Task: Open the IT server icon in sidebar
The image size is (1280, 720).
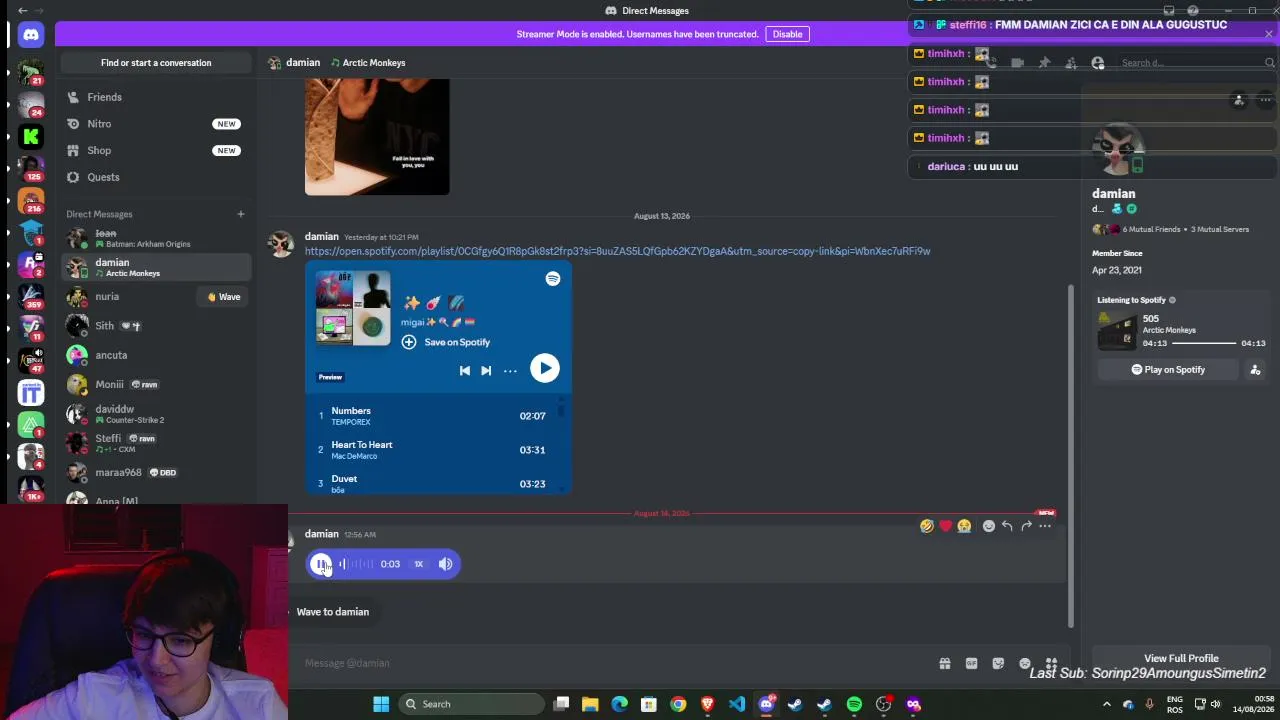Action: click(31, 393)
